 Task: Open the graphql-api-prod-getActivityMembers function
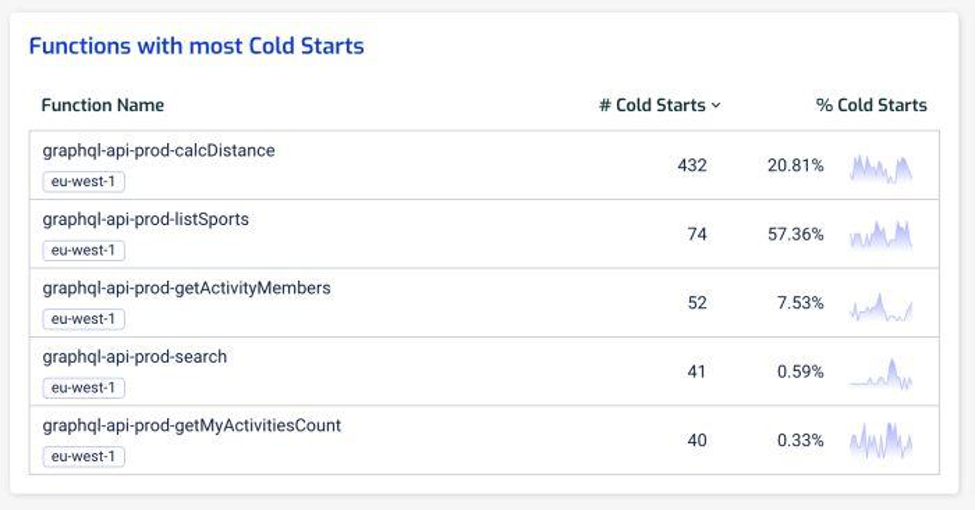pos(186,288)
